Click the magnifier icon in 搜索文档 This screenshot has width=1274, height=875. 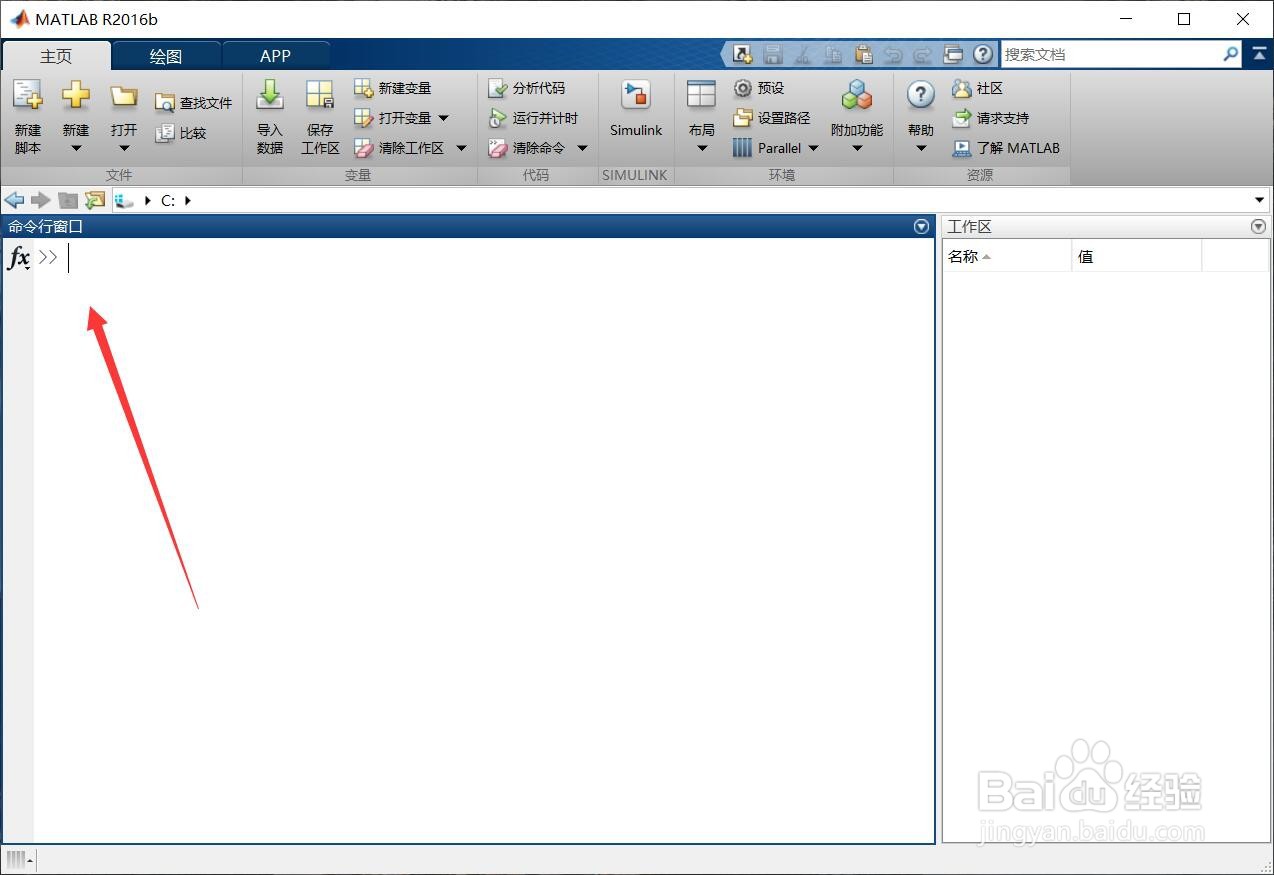click(x=1231, y=54)
